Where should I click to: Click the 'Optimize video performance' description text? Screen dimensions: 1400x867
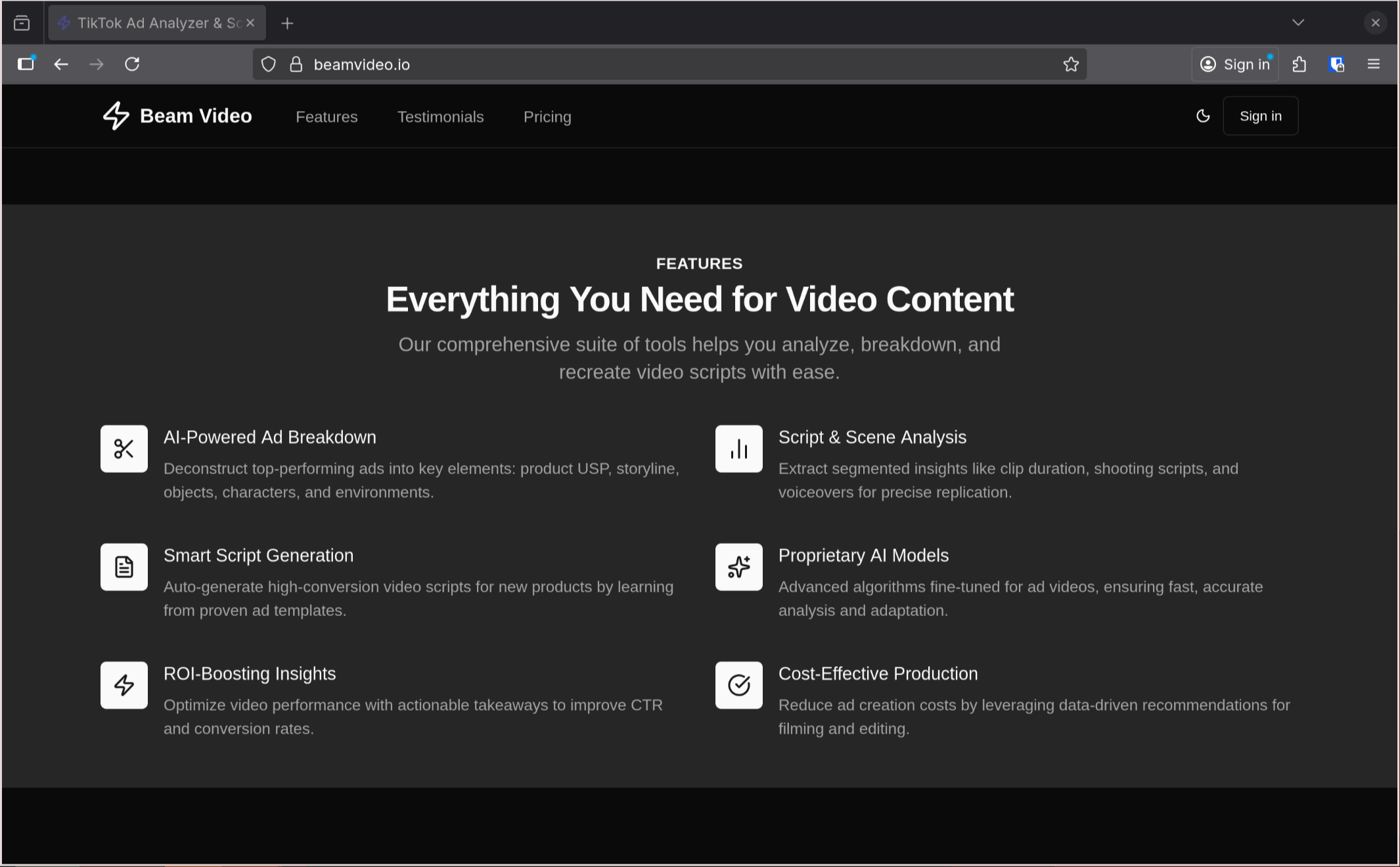coord(413,717)
